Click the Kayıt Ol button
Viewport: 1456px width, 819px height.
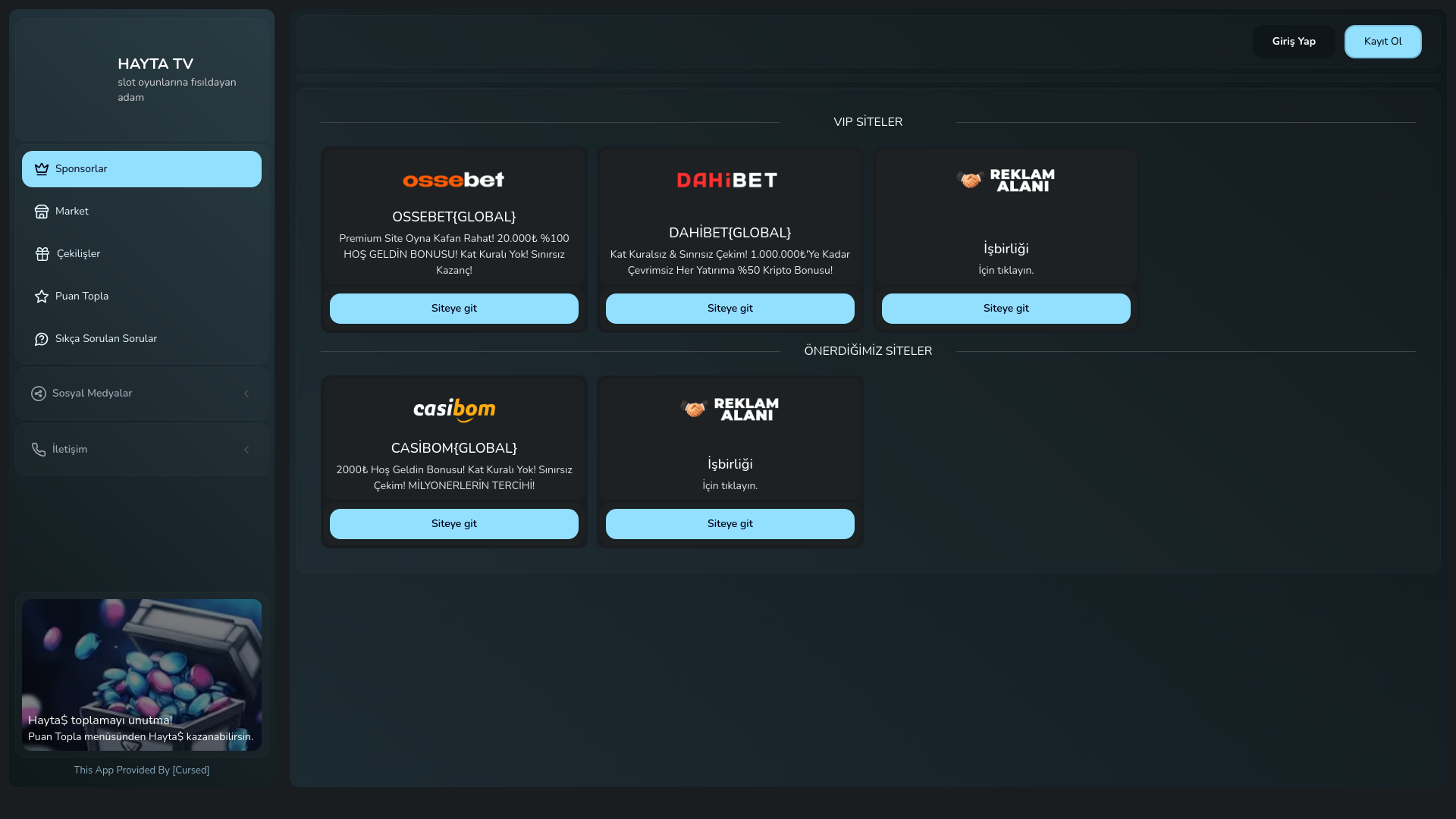point(1382,42)
